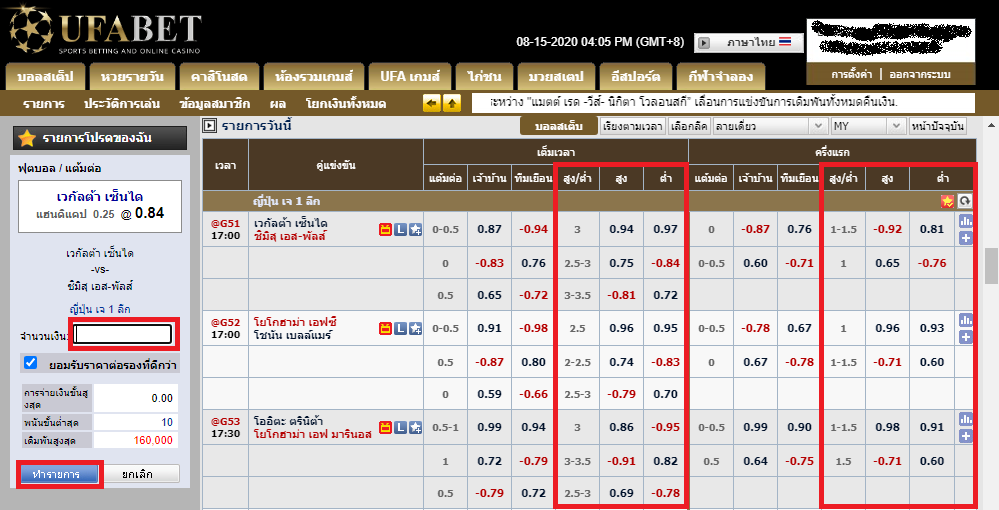
Task: Click the up arrow ticker icon
Action: point(451,103)
